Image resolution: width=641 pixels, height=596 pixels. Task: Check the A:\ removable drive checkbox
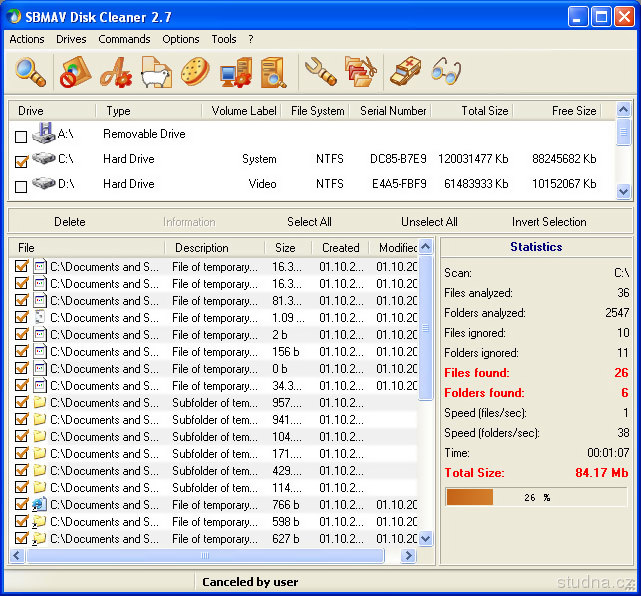click(21, 135)
